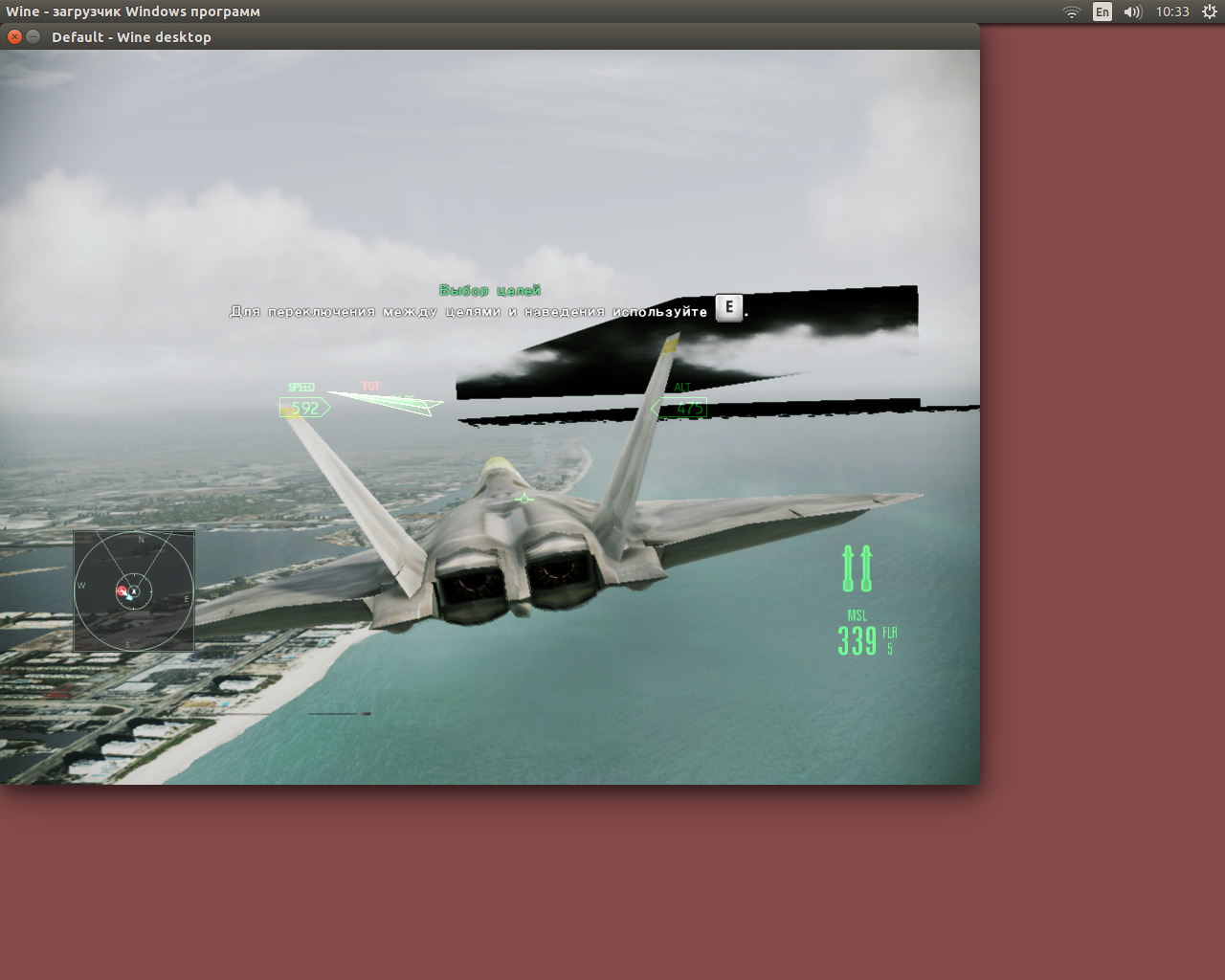The image size is (1225, 980).
Task: Click the TGT target label
Action: coord(371,387)
